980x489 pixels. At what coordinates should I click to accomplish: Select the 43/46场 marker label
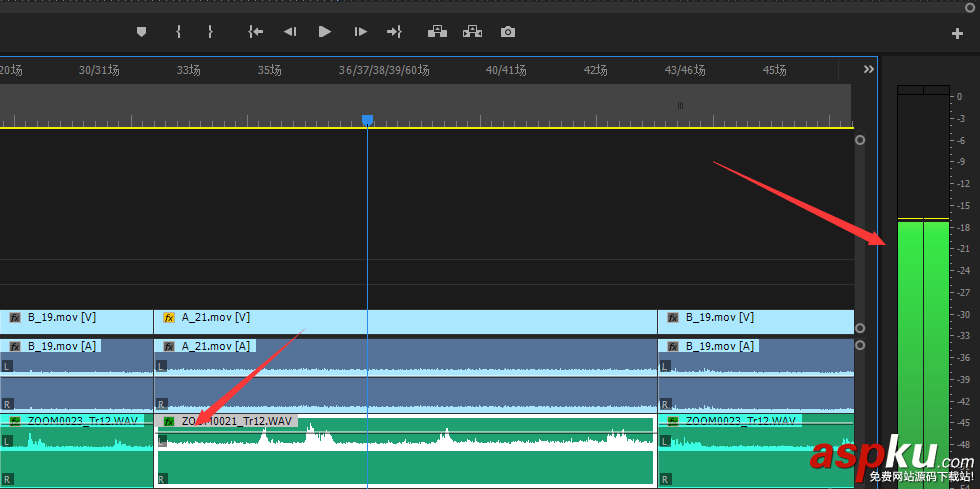tap(685, 71)
